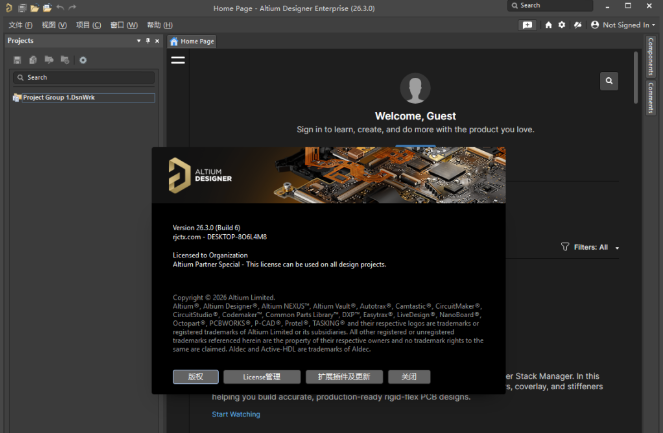This screenshot has width=663, height=433.
Task: Open the Projects panel dropdown arrow
Action: pos(138,41)
